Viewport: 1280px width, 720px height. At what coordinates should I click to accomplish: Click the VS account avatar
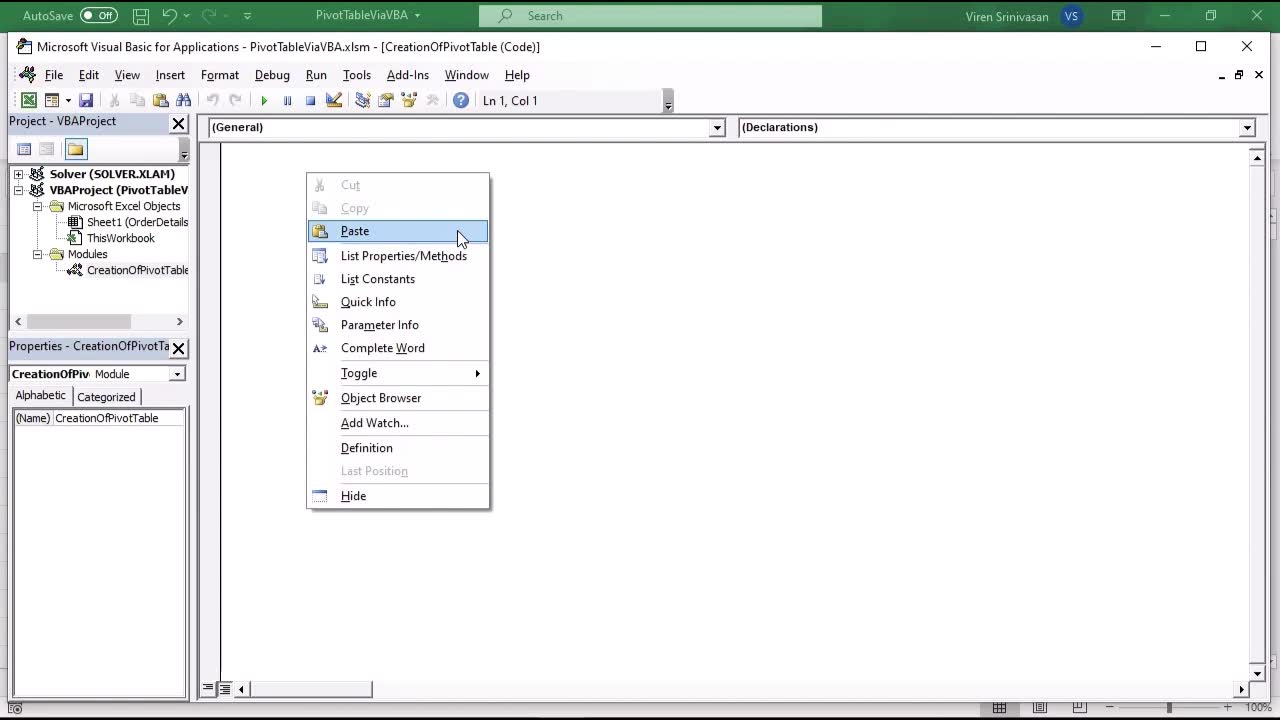tap(1072, 16)
